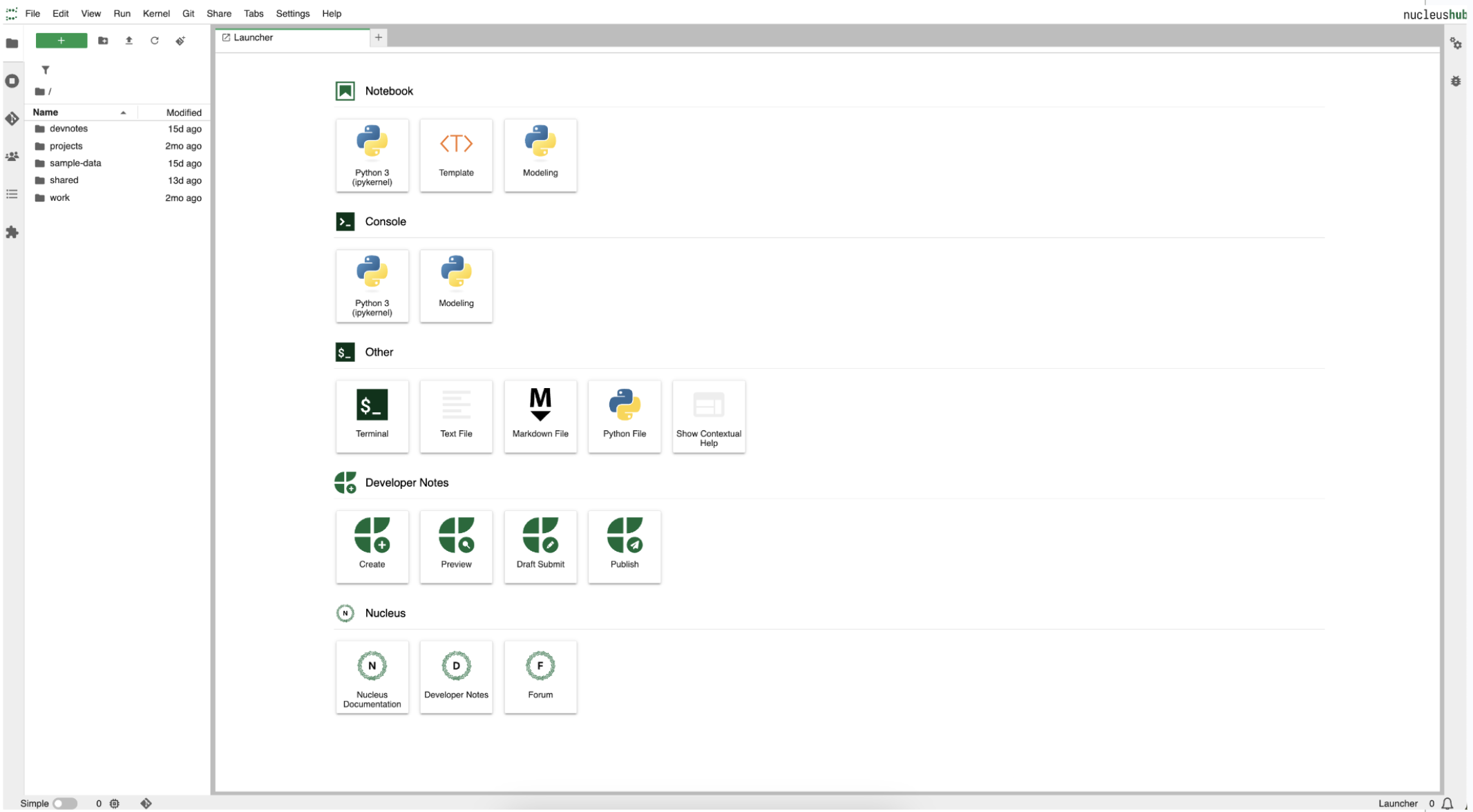Create a new folder in file browser

[x=103, y=41]
